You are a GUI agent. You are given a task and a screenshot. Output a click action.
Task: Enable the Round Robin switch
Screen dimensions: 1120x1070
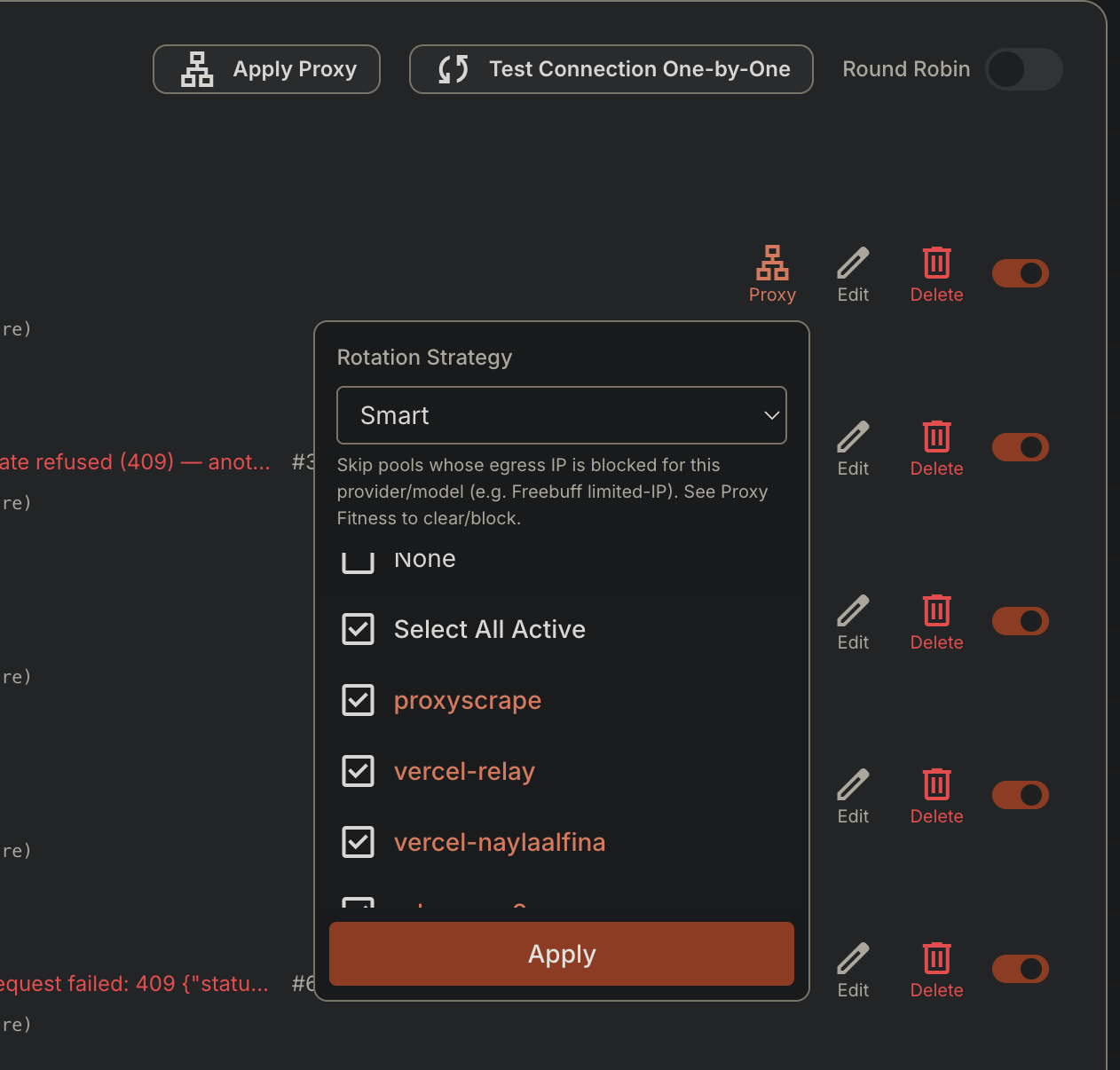click(x=1024, y=69)
